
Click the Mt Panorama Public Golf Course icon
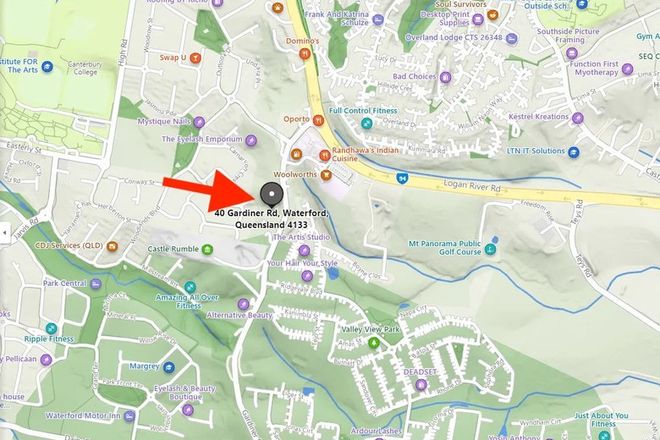[x=490, y=249]
